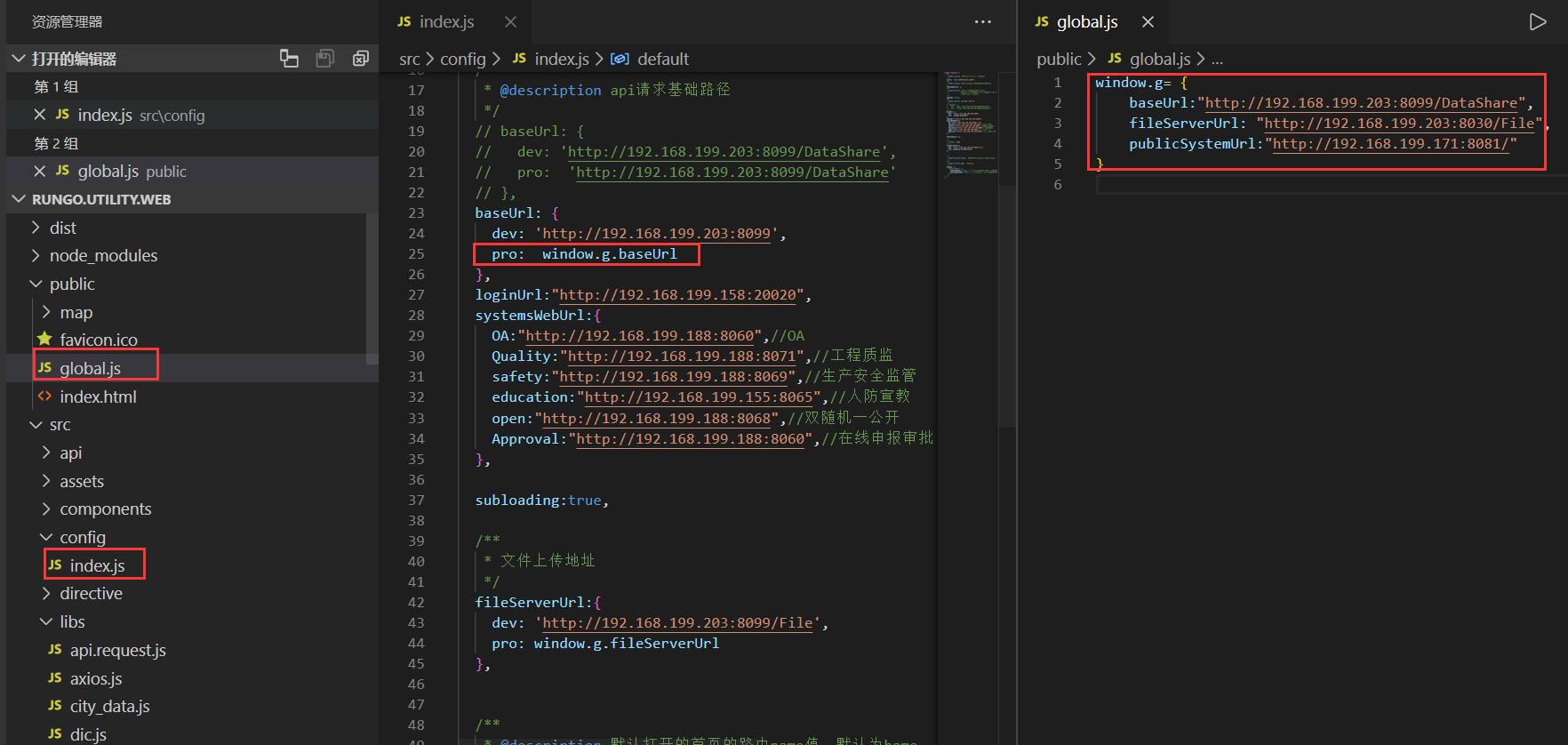Screen dimensions: 1568x745
Task: Click the OA URL on line 29
Action: coord(640,336)
